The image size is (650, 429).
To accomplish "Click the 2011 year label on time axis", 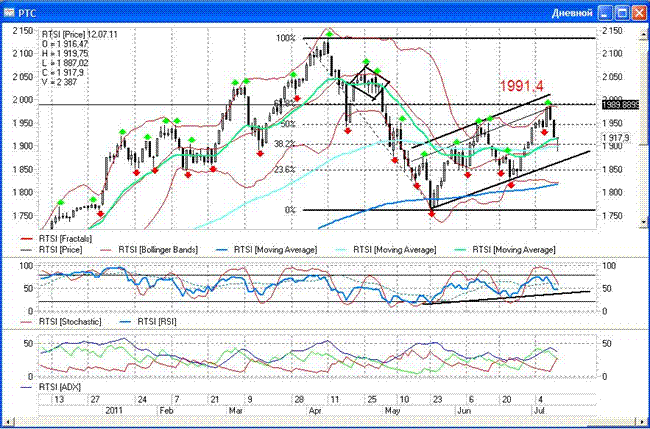I will pyautogui.click(x=113, y=411).
